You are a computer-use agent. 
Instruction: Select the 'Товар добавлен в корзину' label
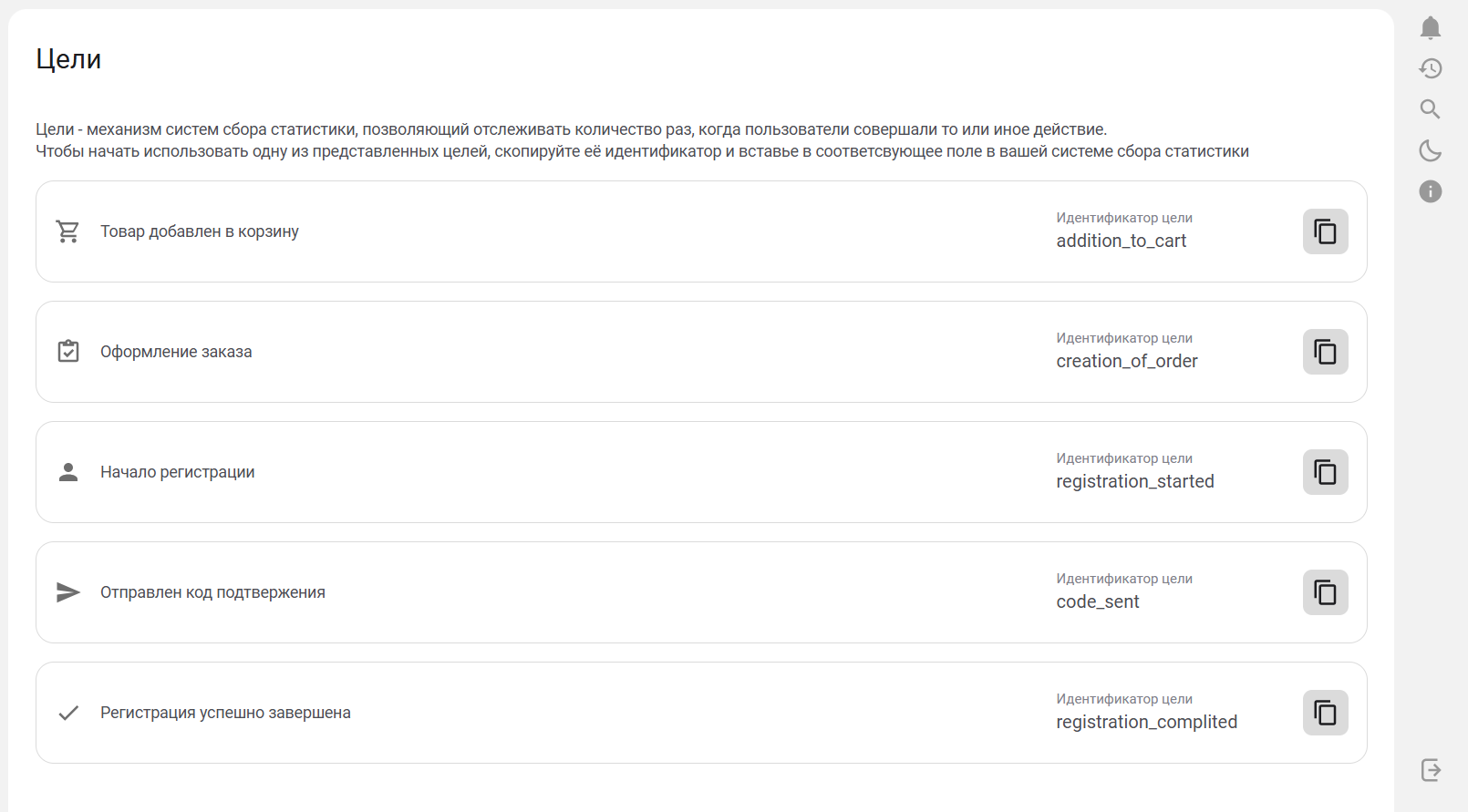[200, 231]
